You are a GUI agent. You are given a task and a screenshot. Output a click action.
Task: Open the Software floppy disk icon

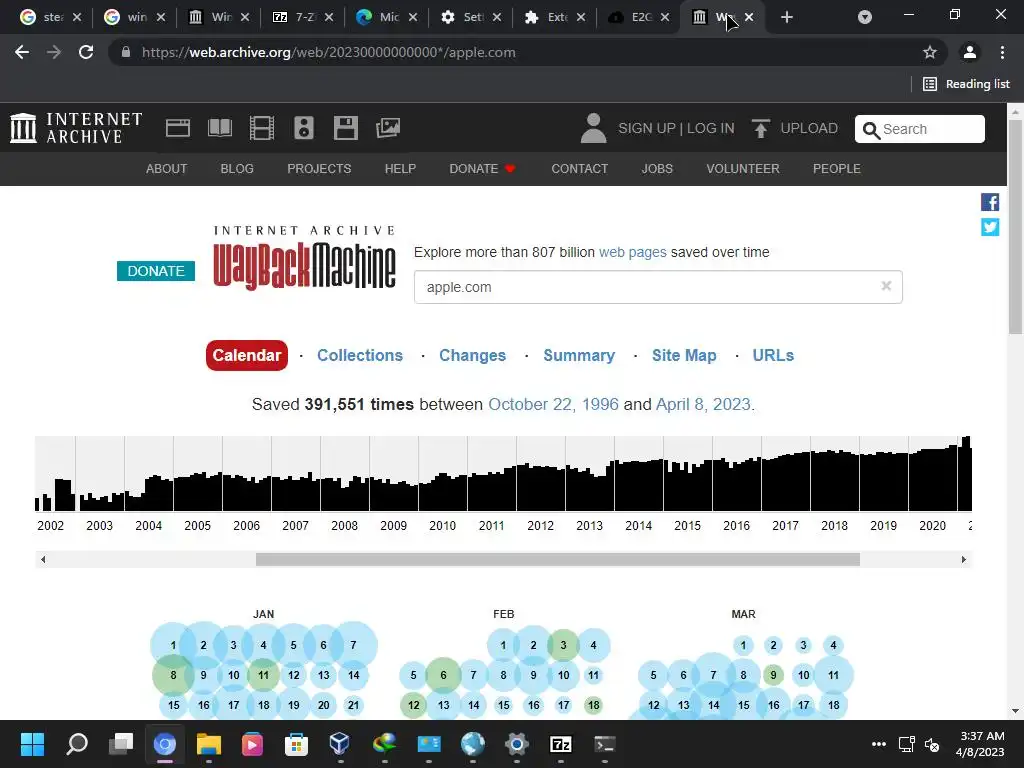345,128
